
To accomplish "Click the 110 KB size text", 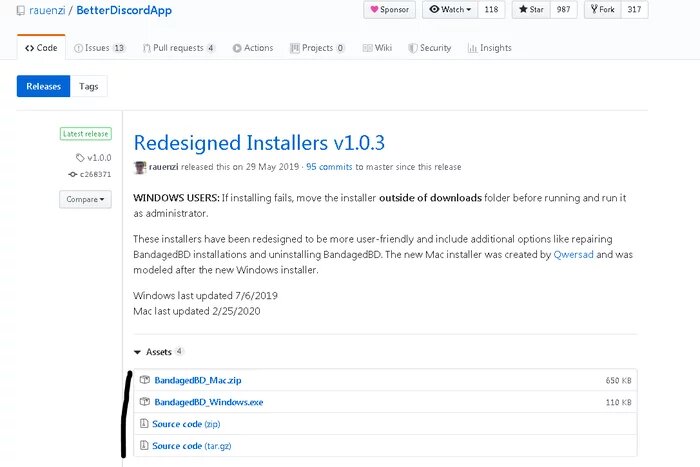I will 618,402.
